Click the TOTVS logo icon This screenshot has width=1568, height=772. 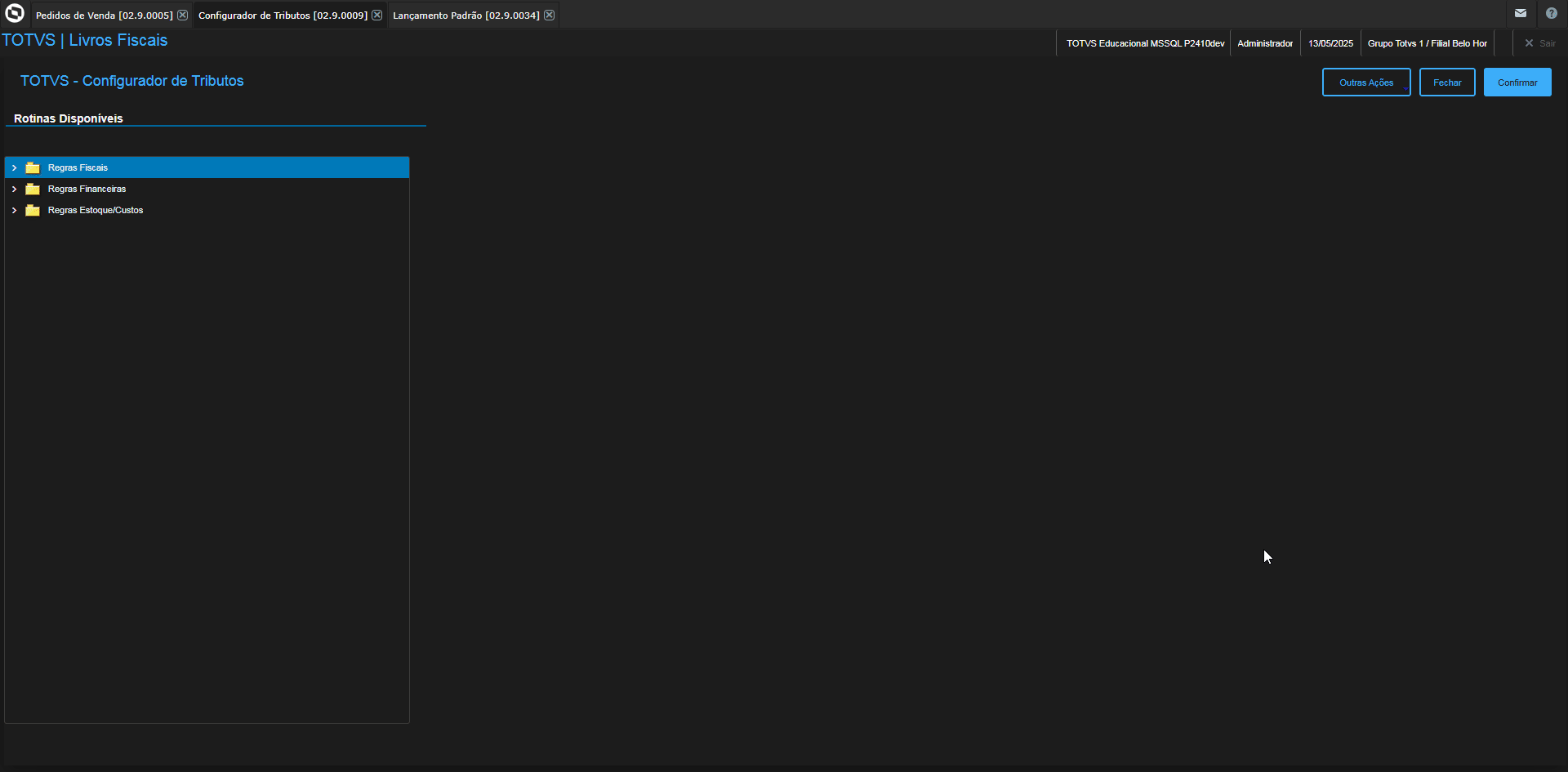[x=15, y=13]
